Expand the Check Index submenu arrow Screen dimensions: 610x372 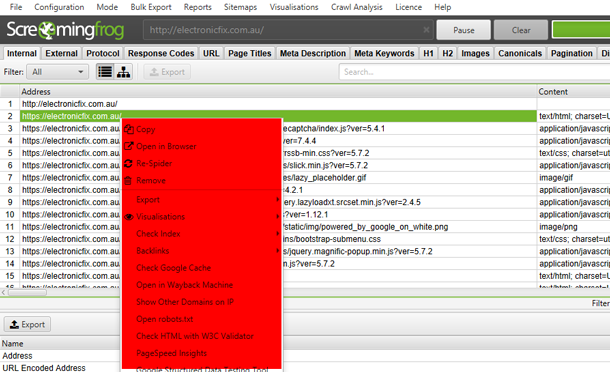click(277, 233)
